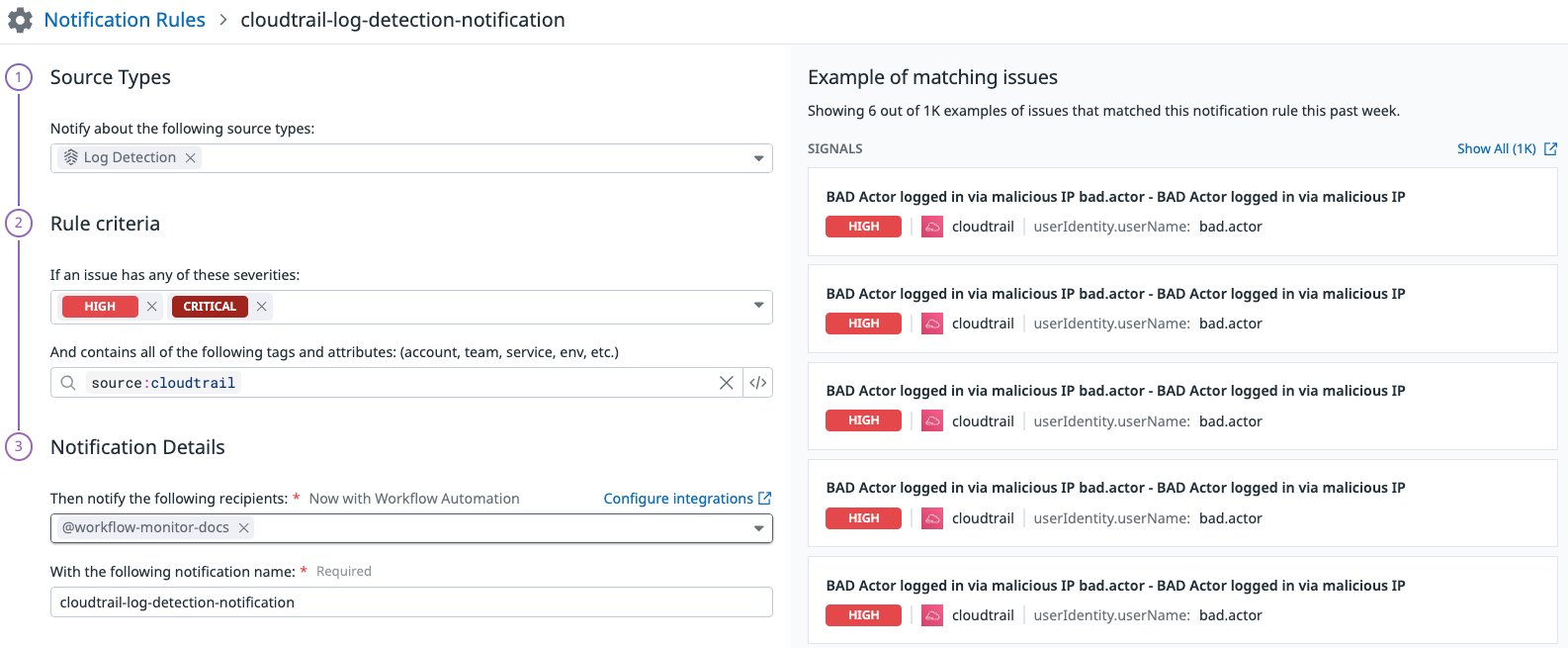Expand the severities dropdown arrow
1568x648 pixels.
758,306
